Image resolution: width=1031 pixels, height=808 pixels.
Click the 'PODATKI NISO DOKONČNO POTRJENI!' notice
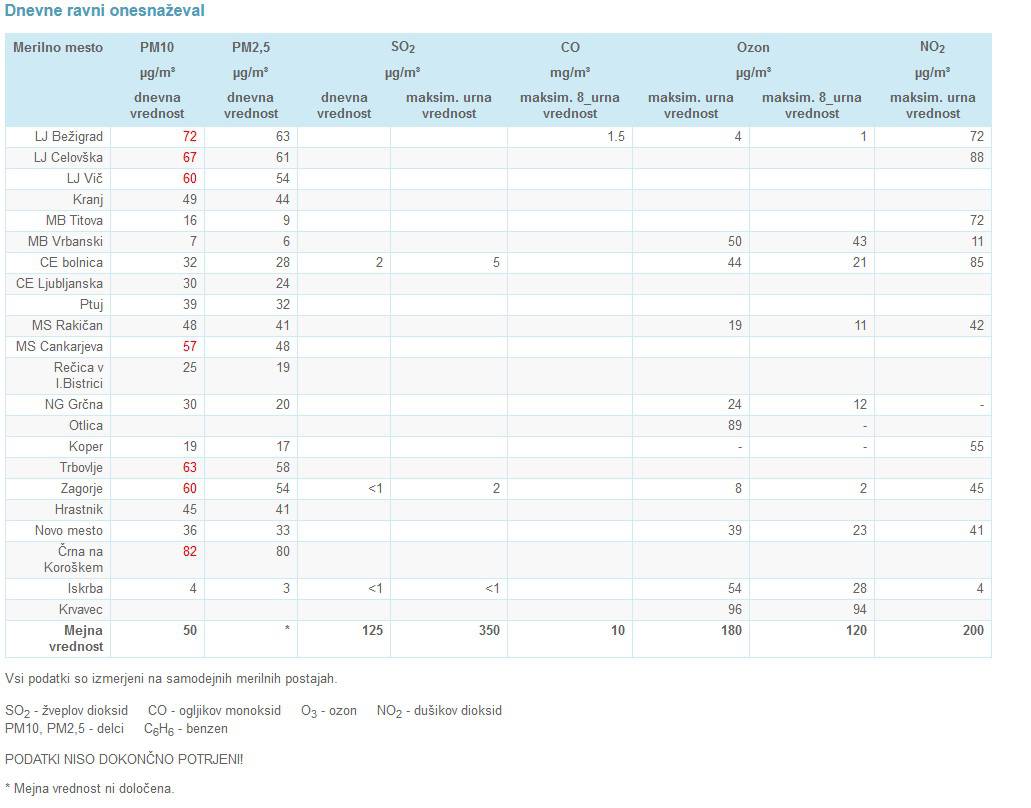[x=124, y=759]
